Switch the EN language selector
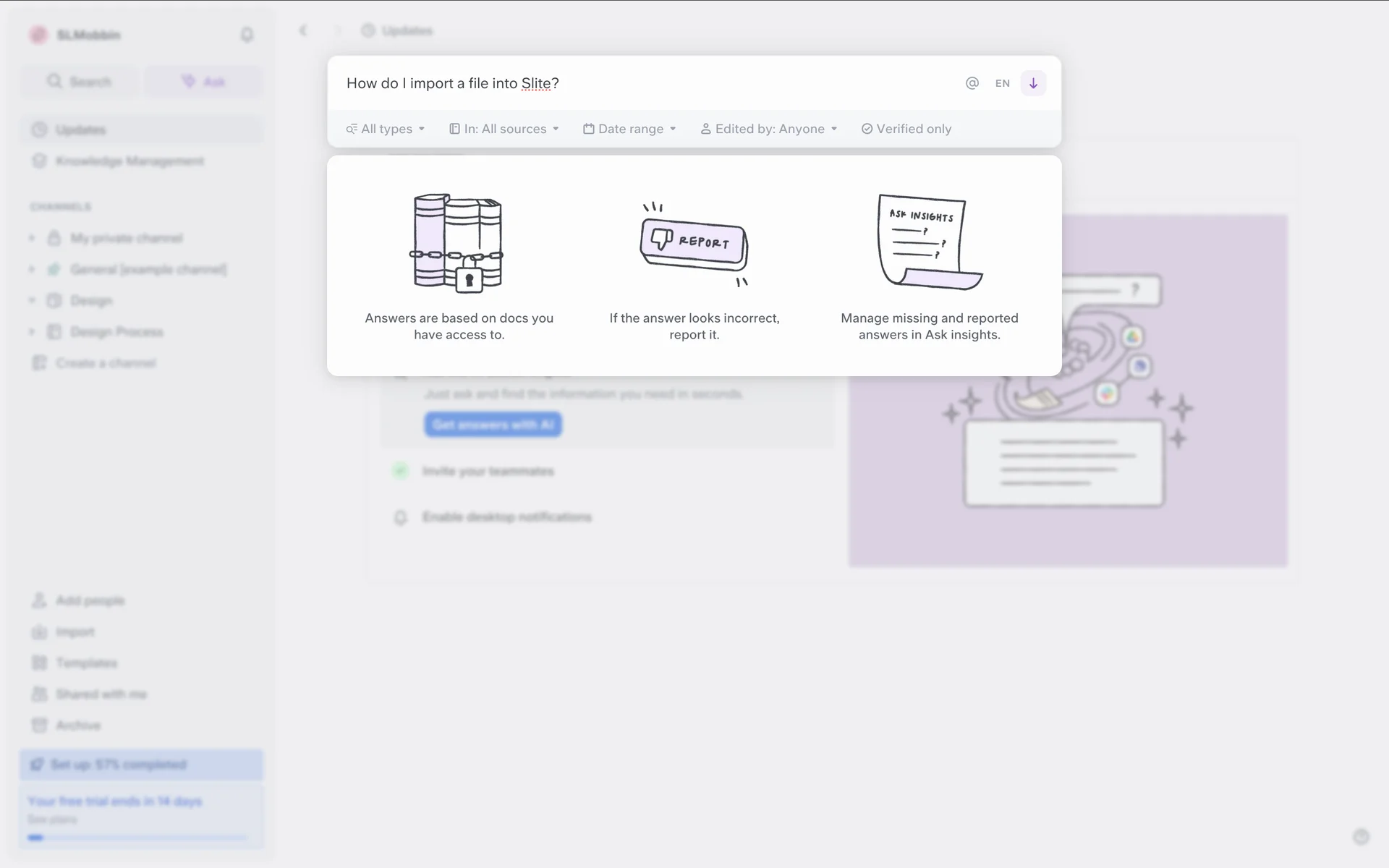Image resolution: width=1389 pixels, height=868 pixels. (1002, 83)
